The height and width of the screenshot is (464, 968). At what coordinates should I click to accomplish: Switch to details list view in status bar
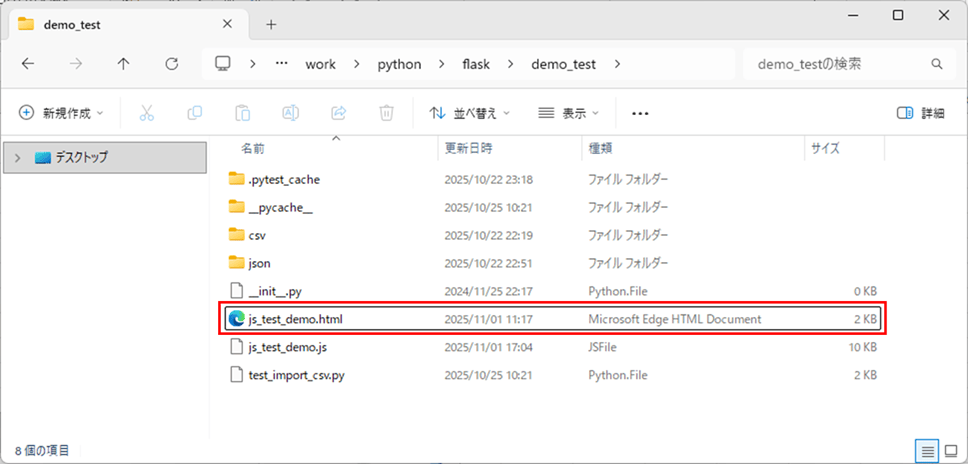click(927, 452)
